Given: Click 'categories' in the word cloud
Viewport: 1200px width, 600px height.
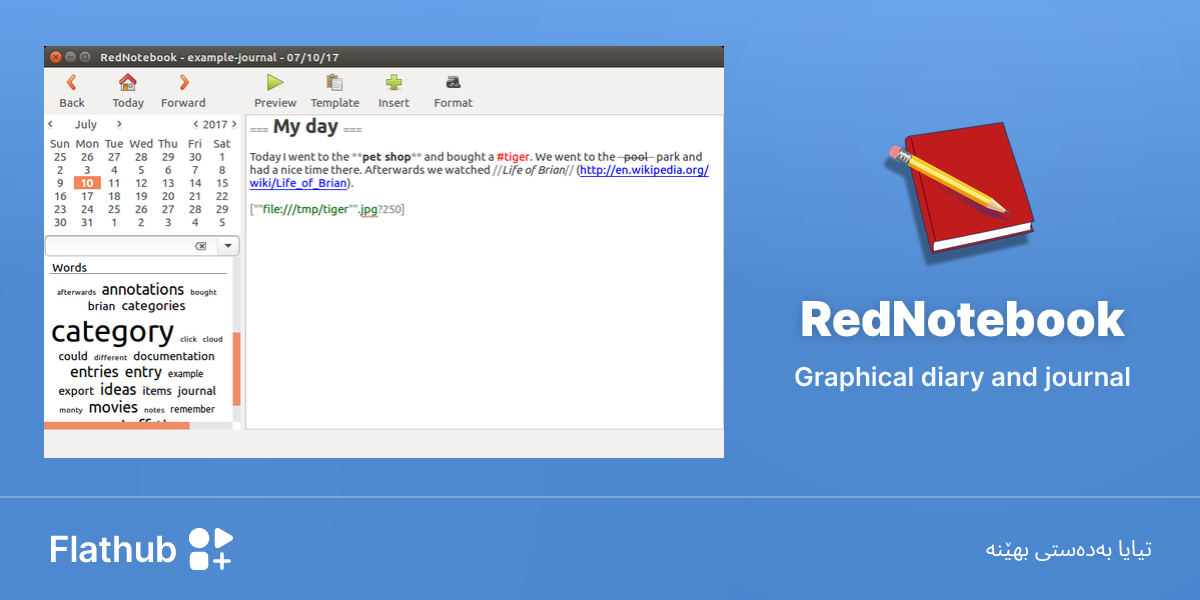Looking at the screenshot, I should tap(153, 306).
